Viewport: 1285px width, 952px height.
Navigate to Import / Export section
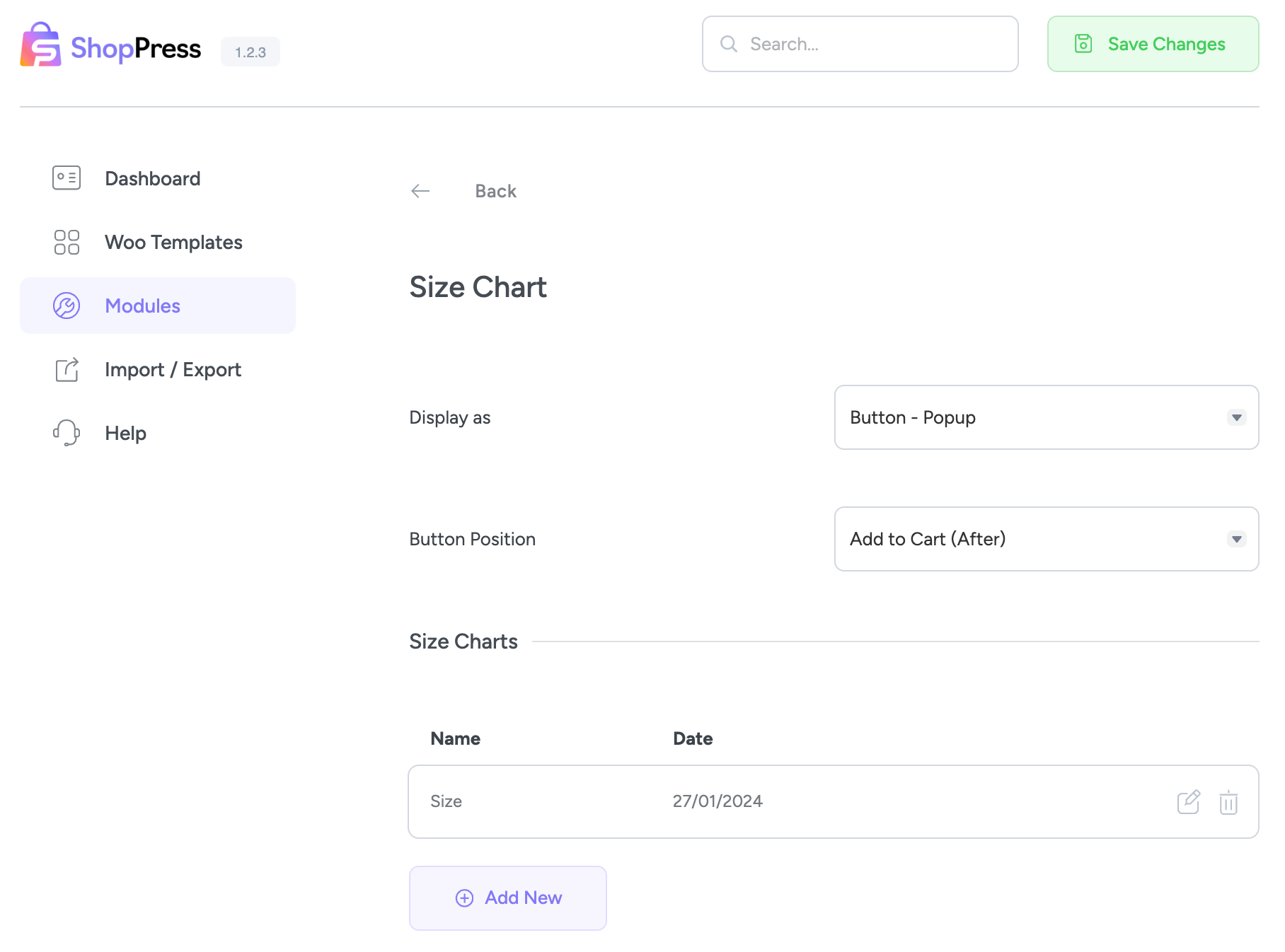click(x=173, y=369)
